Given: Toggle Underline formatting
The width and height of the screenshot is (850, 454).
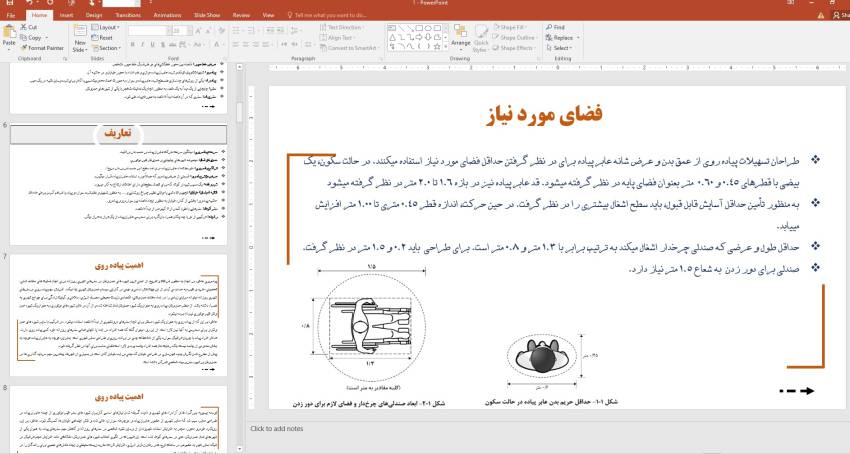Looking at the screenshot, I should (x=152, y=44).
